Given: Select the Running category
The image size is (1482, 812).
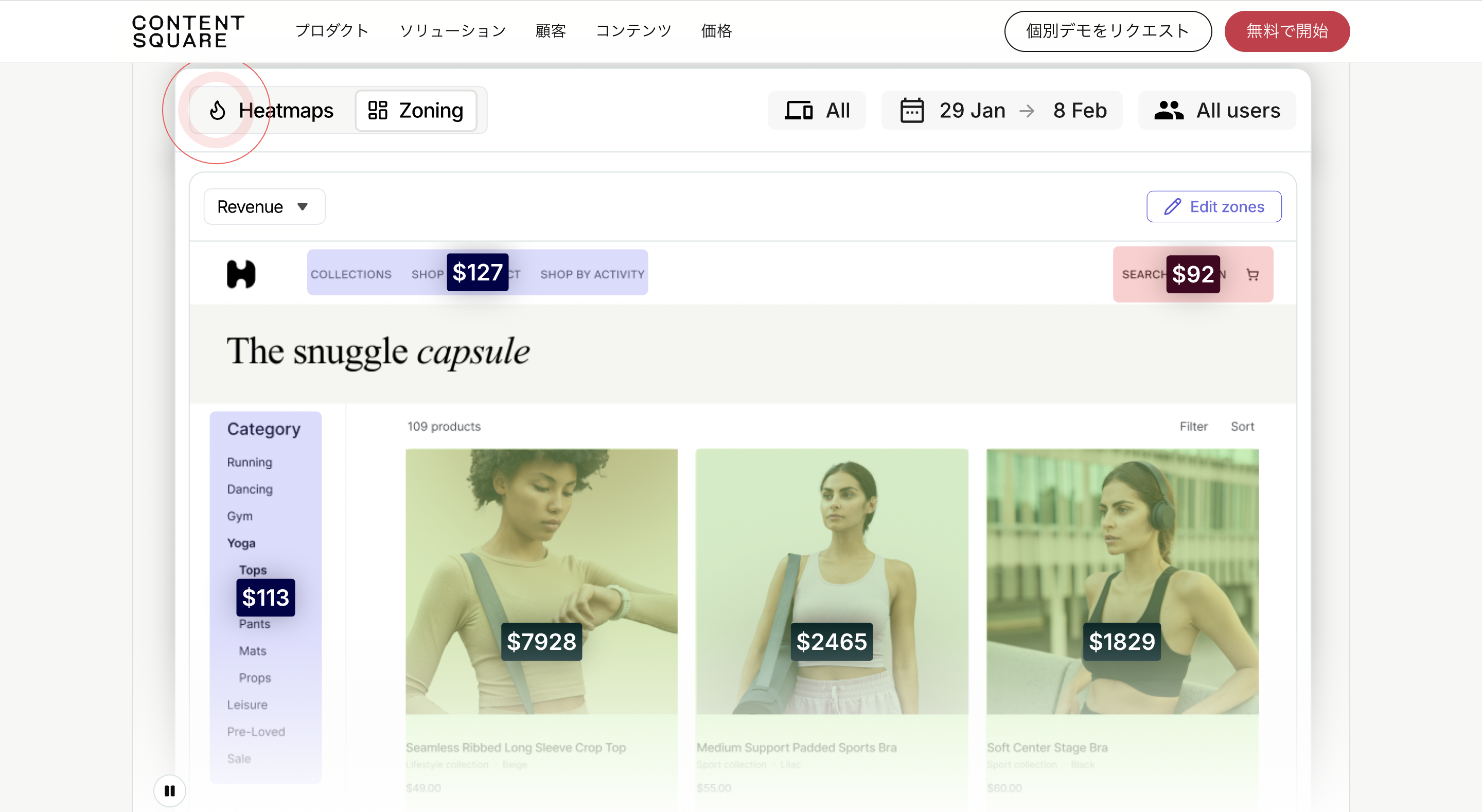Looking at the screenshot, I should [249, 462].
